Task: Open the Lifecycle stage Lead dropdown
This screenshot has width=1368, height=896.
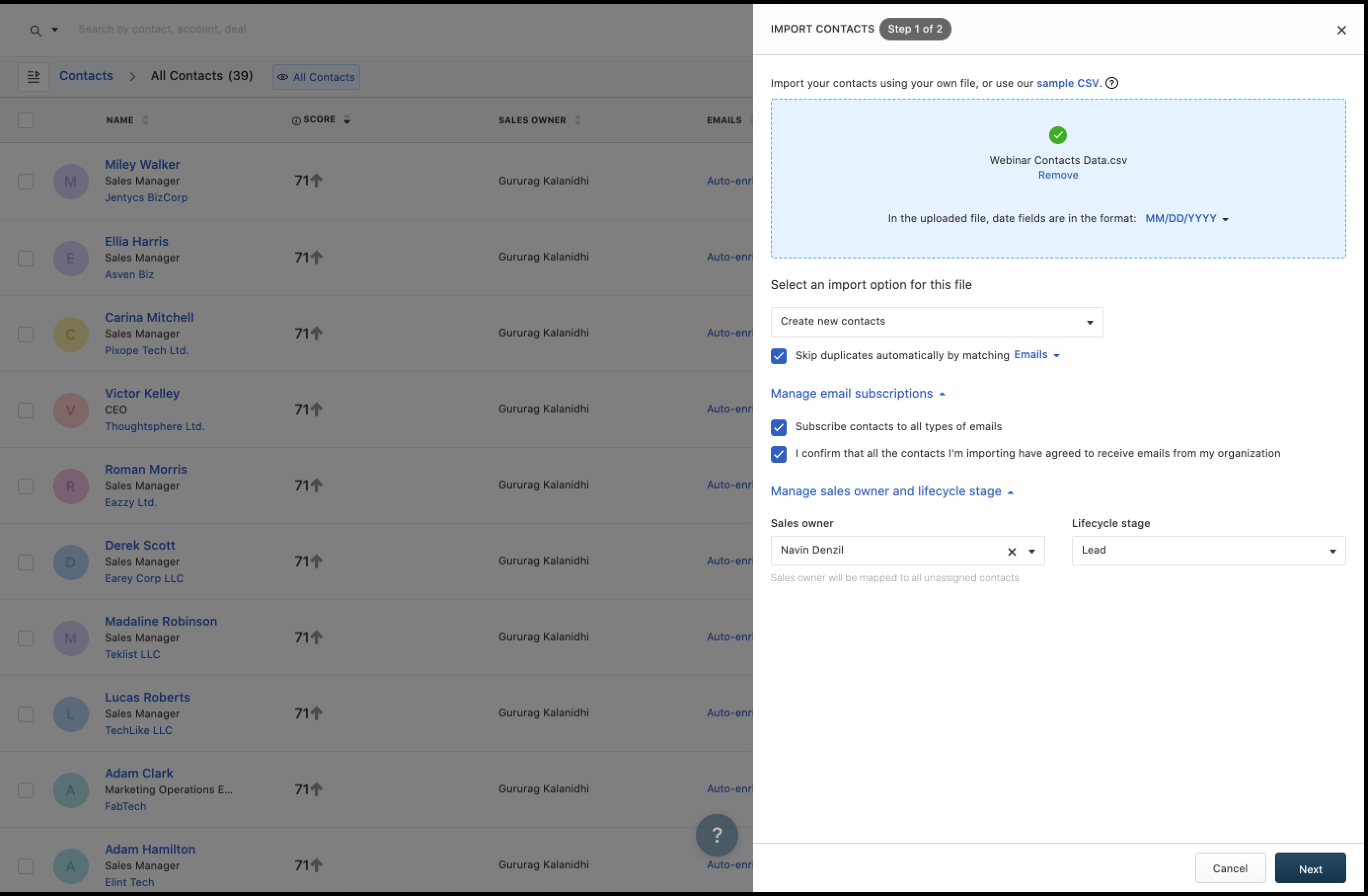Action: pyautogui.click(x=1208, y=551)
